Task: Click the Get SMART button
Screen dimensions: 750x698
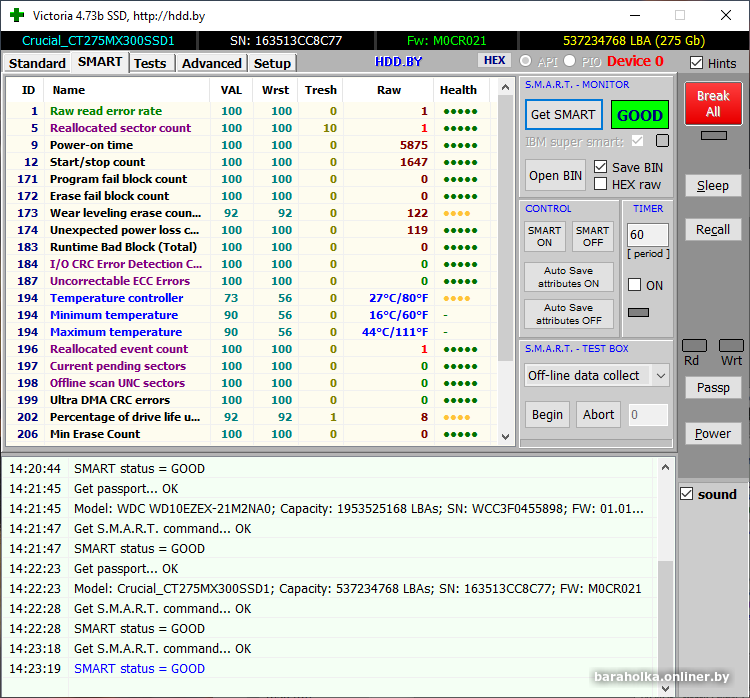Action: tap(563, 115)
